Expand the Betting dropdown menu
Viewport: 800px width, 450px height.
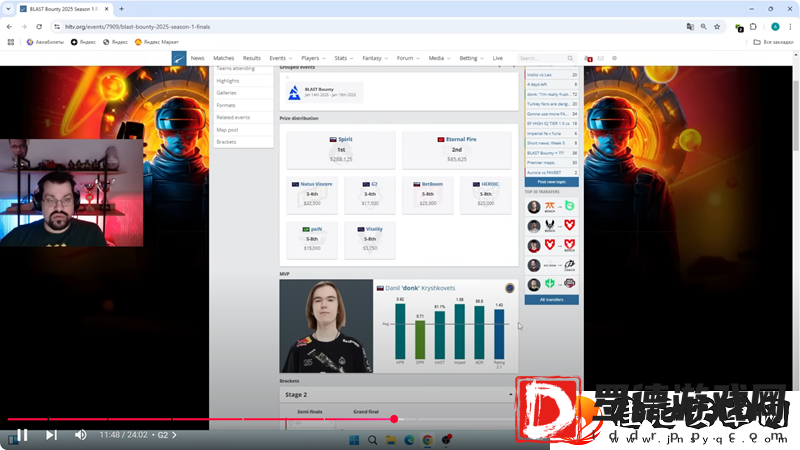click(471, 58)
